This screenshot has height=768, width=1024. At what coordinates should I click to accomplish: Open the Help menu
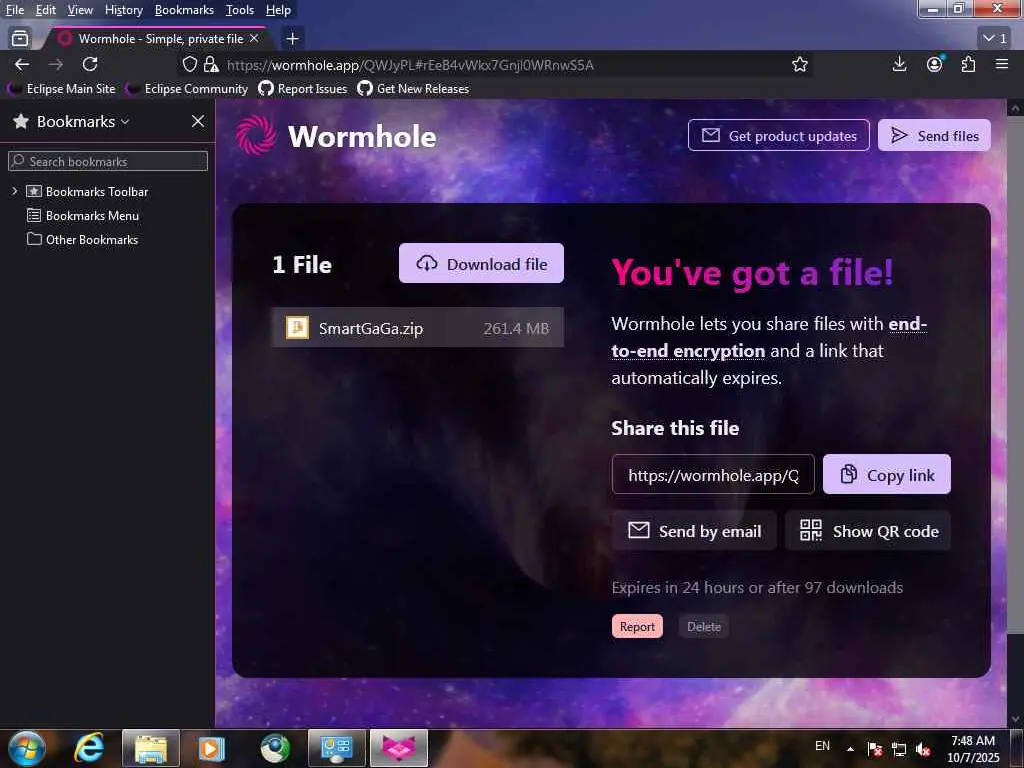point(278,10)
